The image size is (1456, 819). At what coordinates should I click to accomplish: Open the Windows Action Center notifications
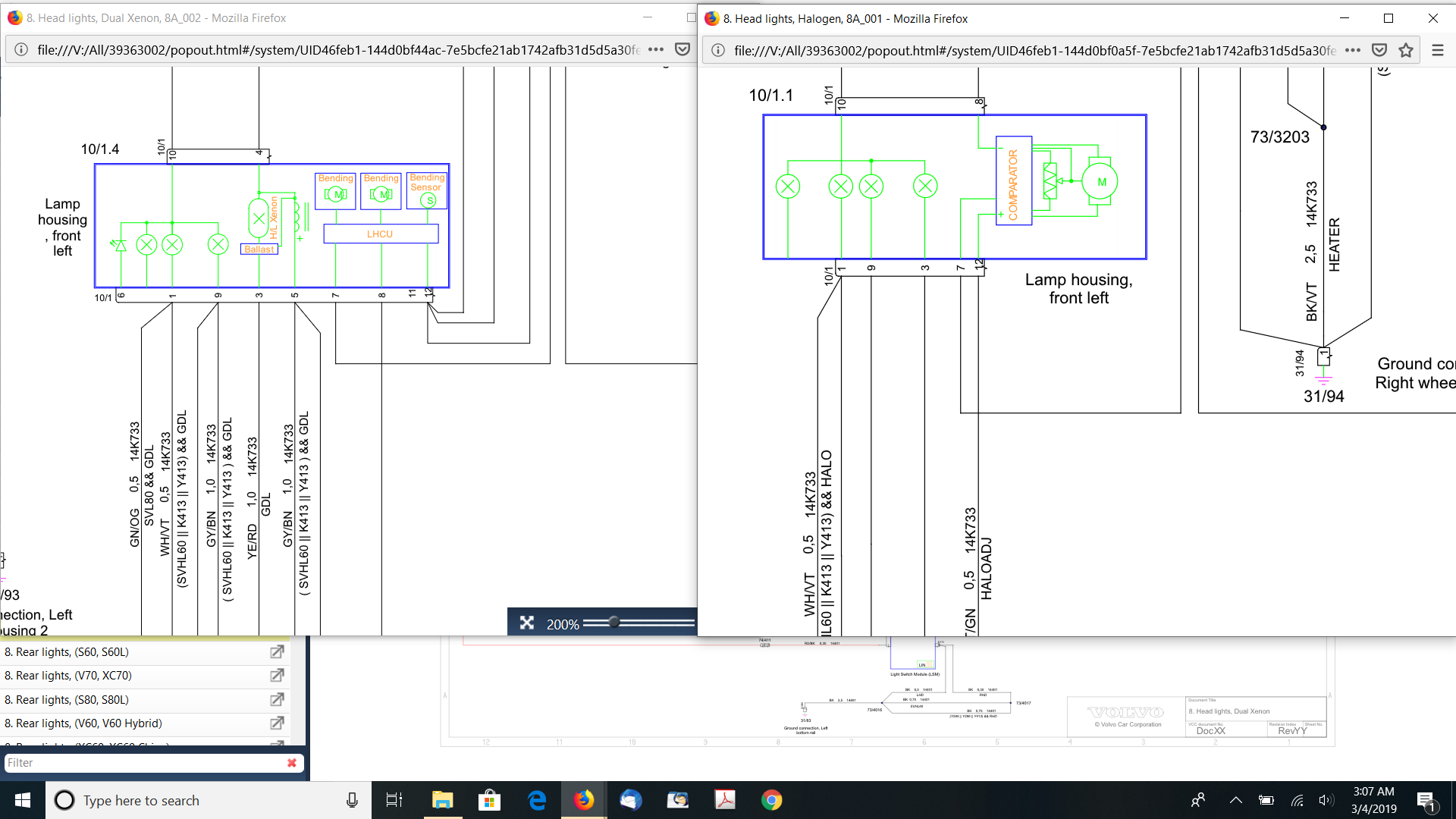point(1425,800)
